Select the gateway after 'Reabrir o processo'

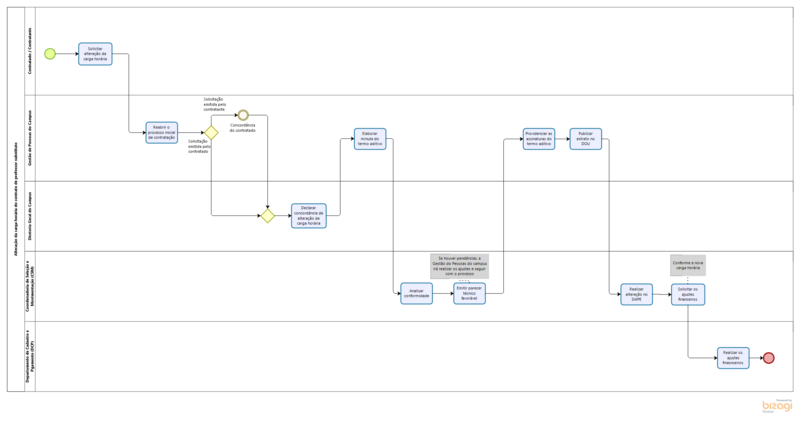pos(211,132)
